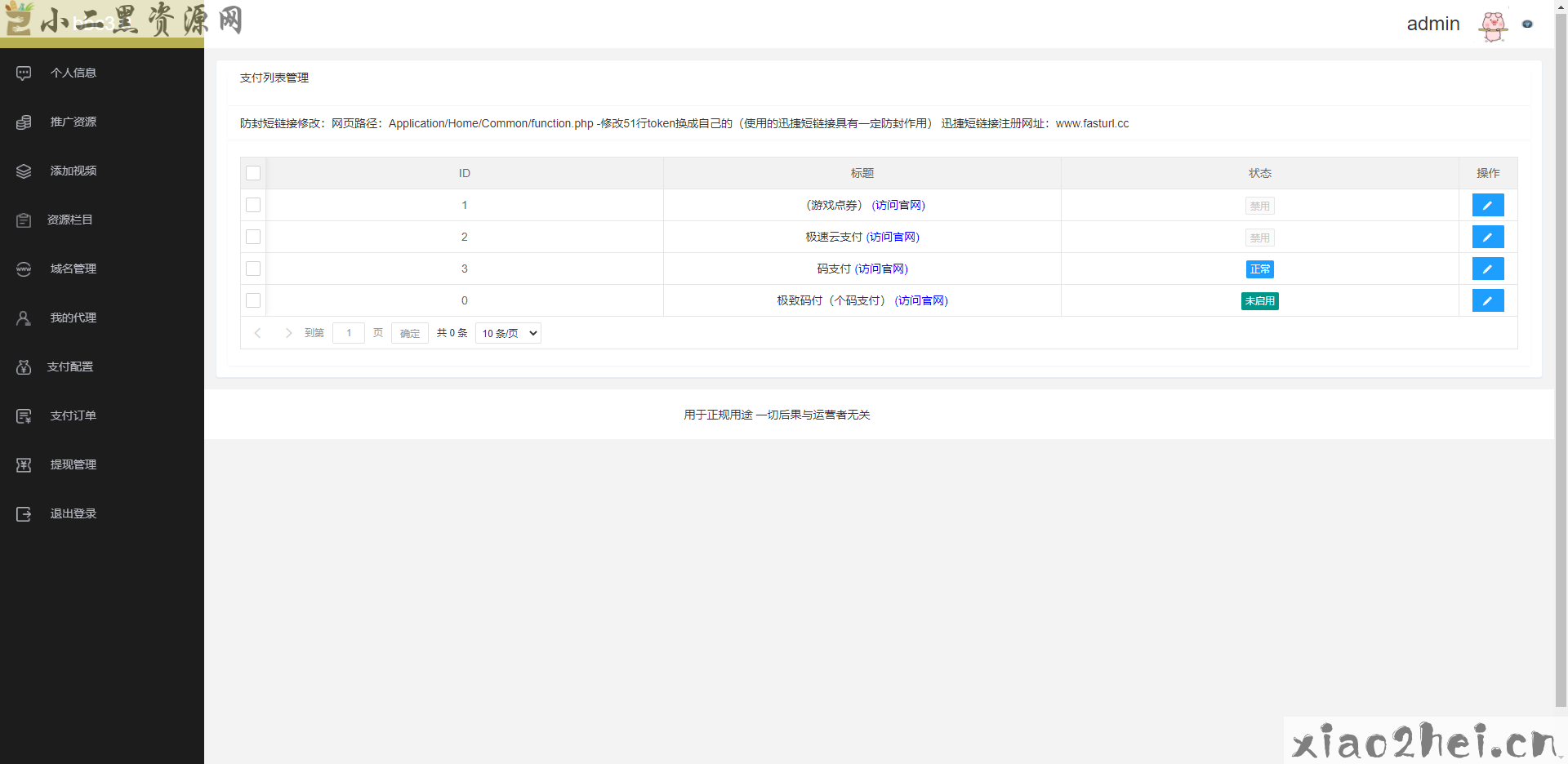
Task: Open 支付配置 menu item
Action: click(x=102, y=366)
